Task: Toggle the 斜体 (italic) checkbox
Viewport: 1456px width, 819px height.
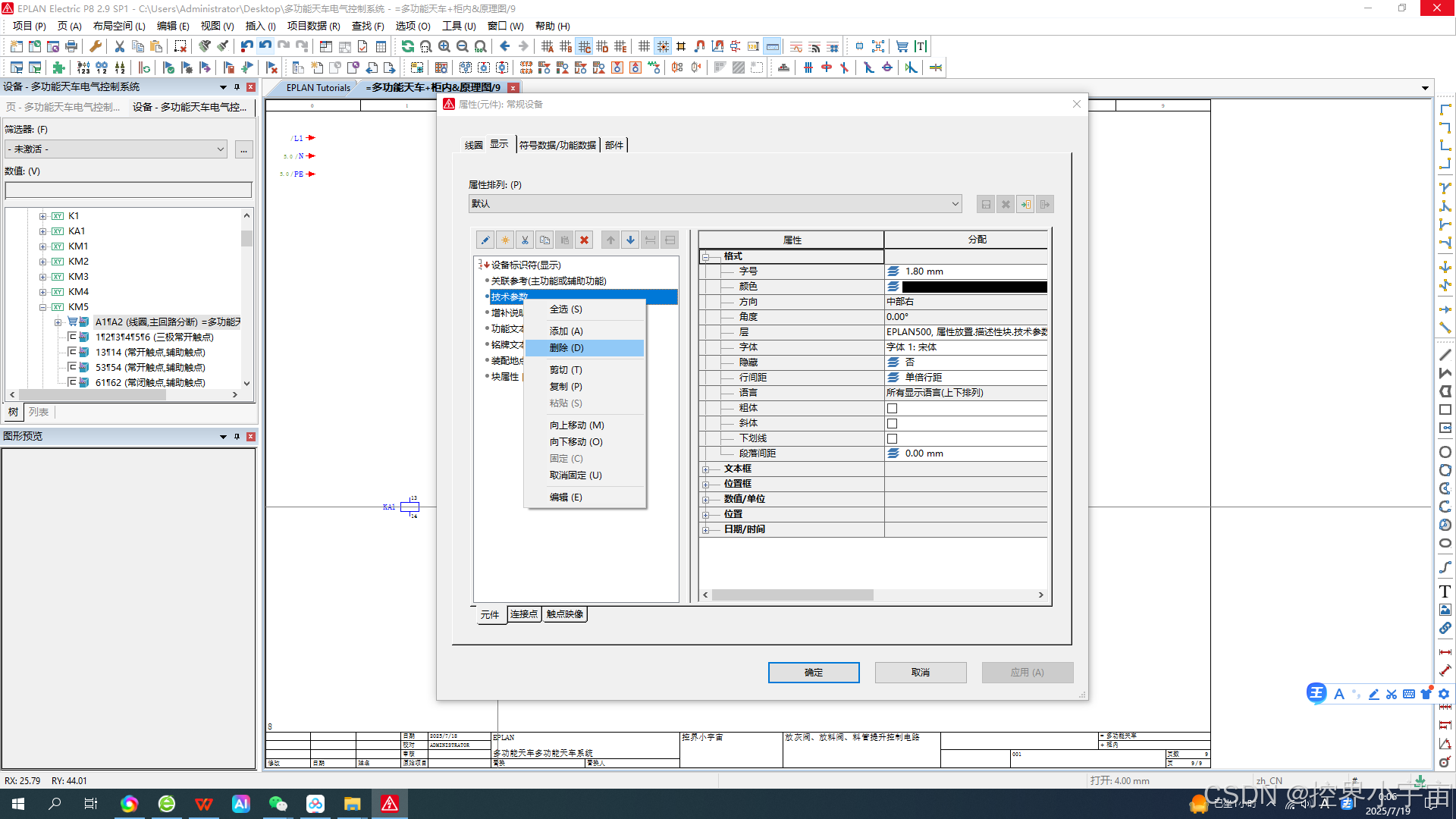Action: pos(892,423)
